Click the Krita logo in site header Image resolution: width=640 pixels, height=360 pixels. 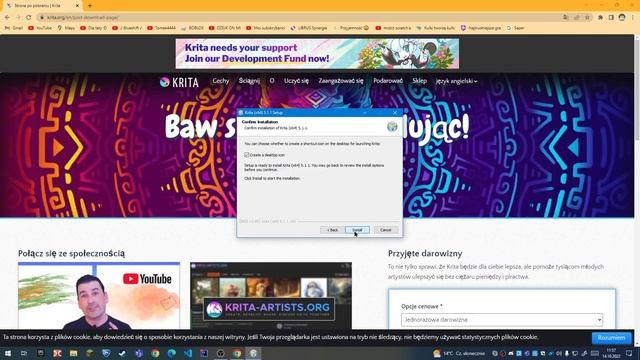[x=179, y=82]
